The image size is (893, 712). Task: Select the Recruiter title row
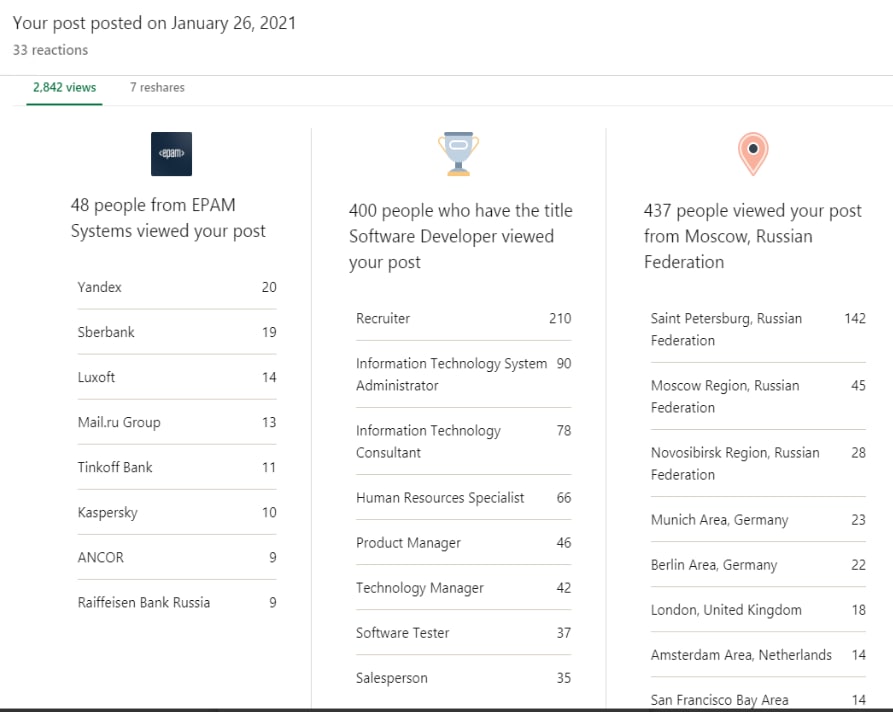[x=464, y=318]
